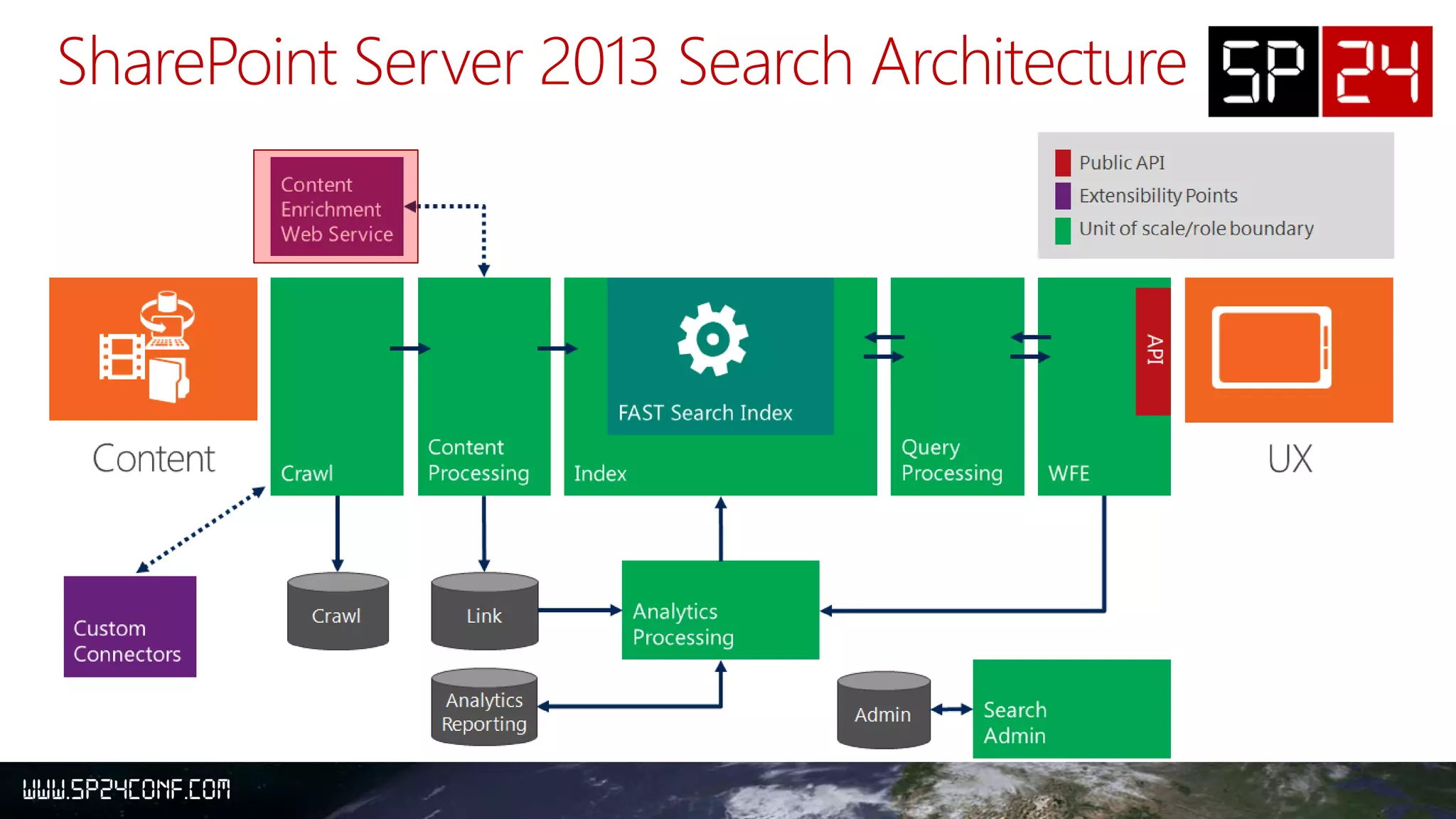Click the tablet icon in UX tile
This screenshot has width=1456, height=819.
(1271, 347)
